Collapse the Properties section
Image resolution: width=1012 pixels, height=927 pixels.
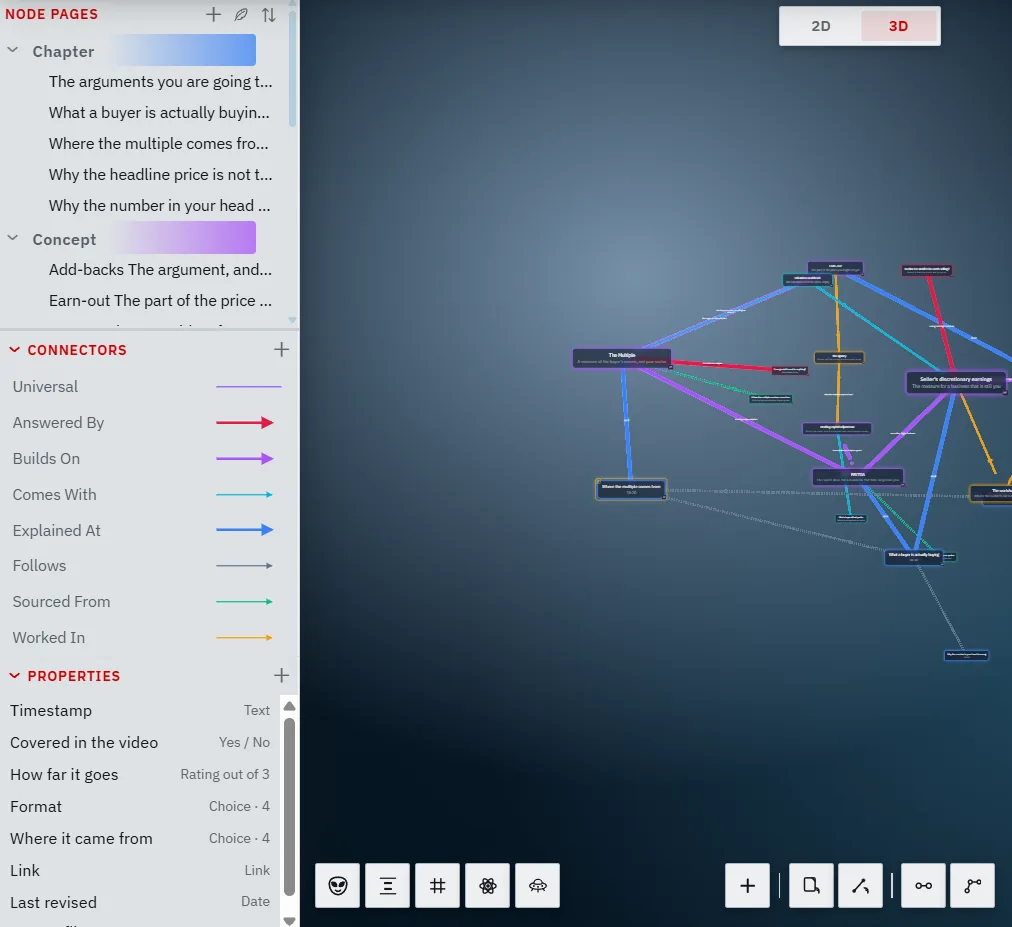pyautogui.click(x=14, y=676)
